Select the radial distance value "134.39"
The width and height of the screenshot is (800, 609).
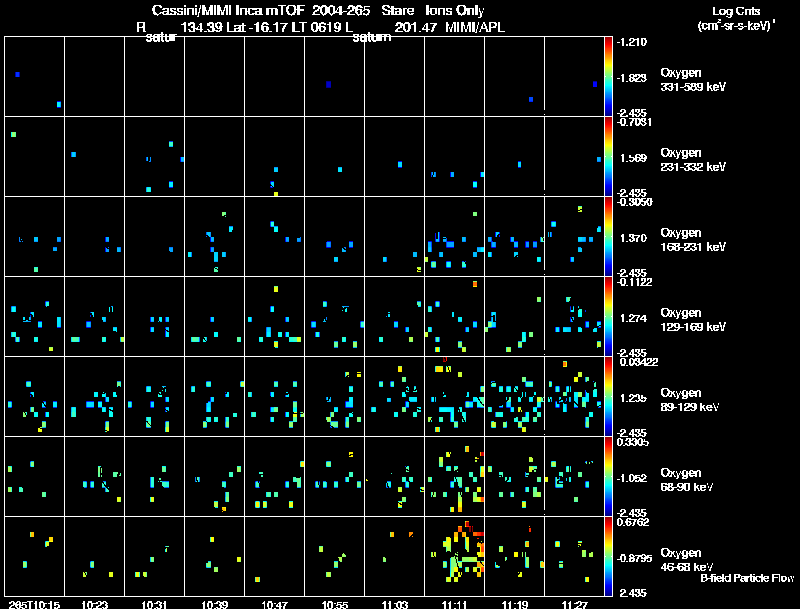[x=202, y=27]
